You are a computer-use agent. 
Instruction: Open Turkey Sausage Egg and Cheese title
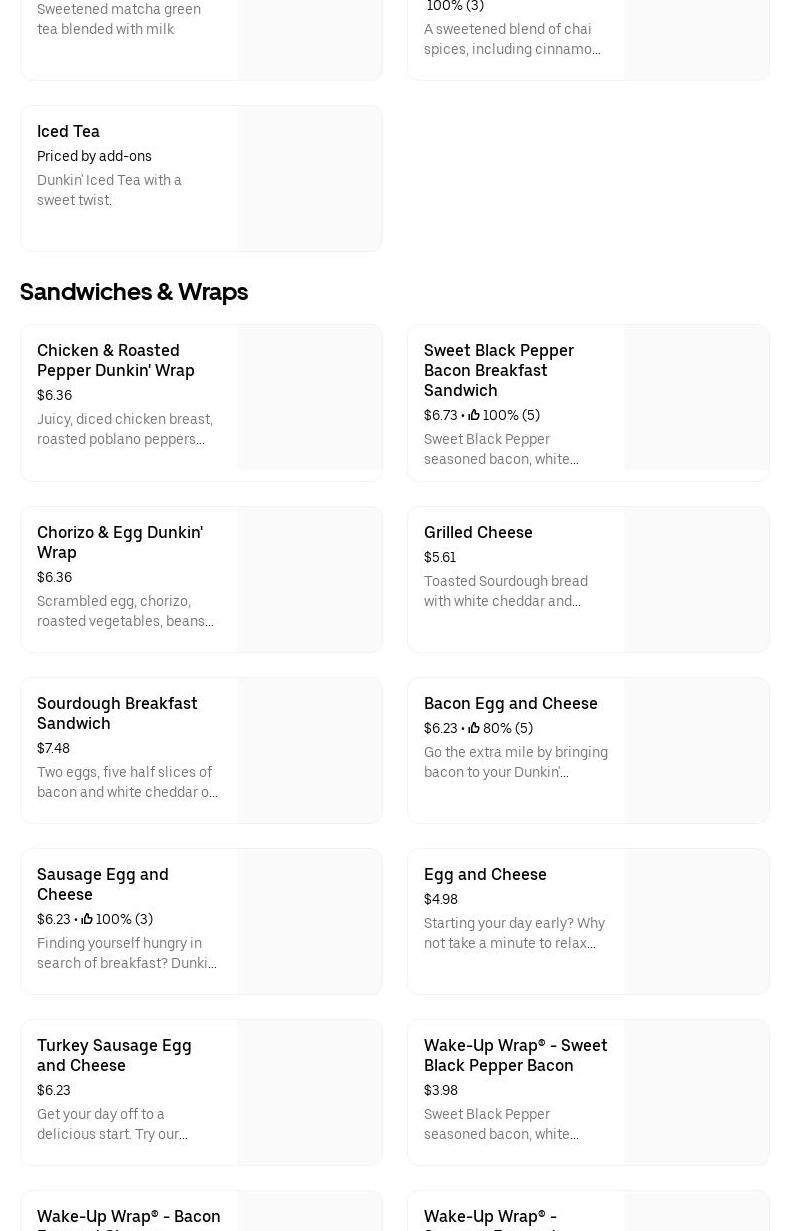(x=114, y=1055)
